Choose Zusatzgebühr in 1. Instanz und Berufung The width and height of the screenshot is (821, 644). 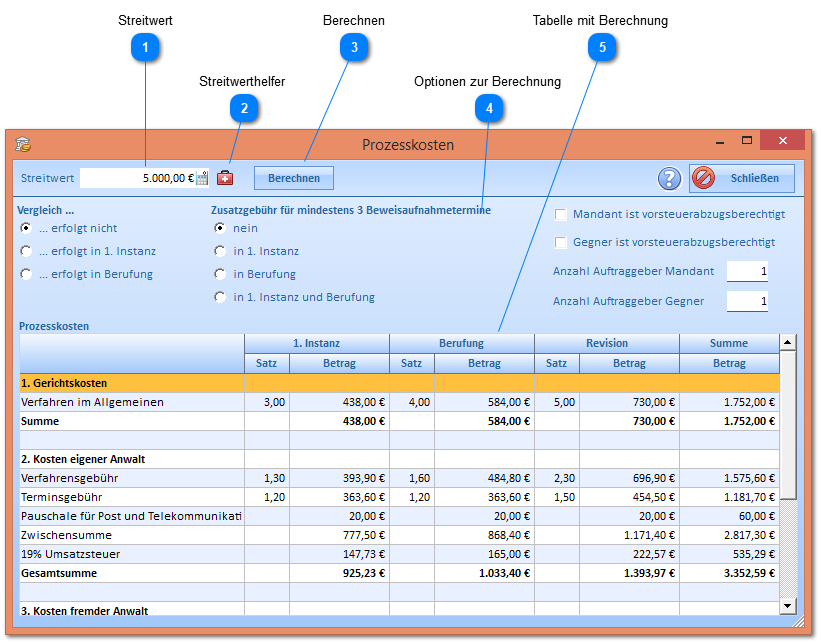(x=220, y=297)
